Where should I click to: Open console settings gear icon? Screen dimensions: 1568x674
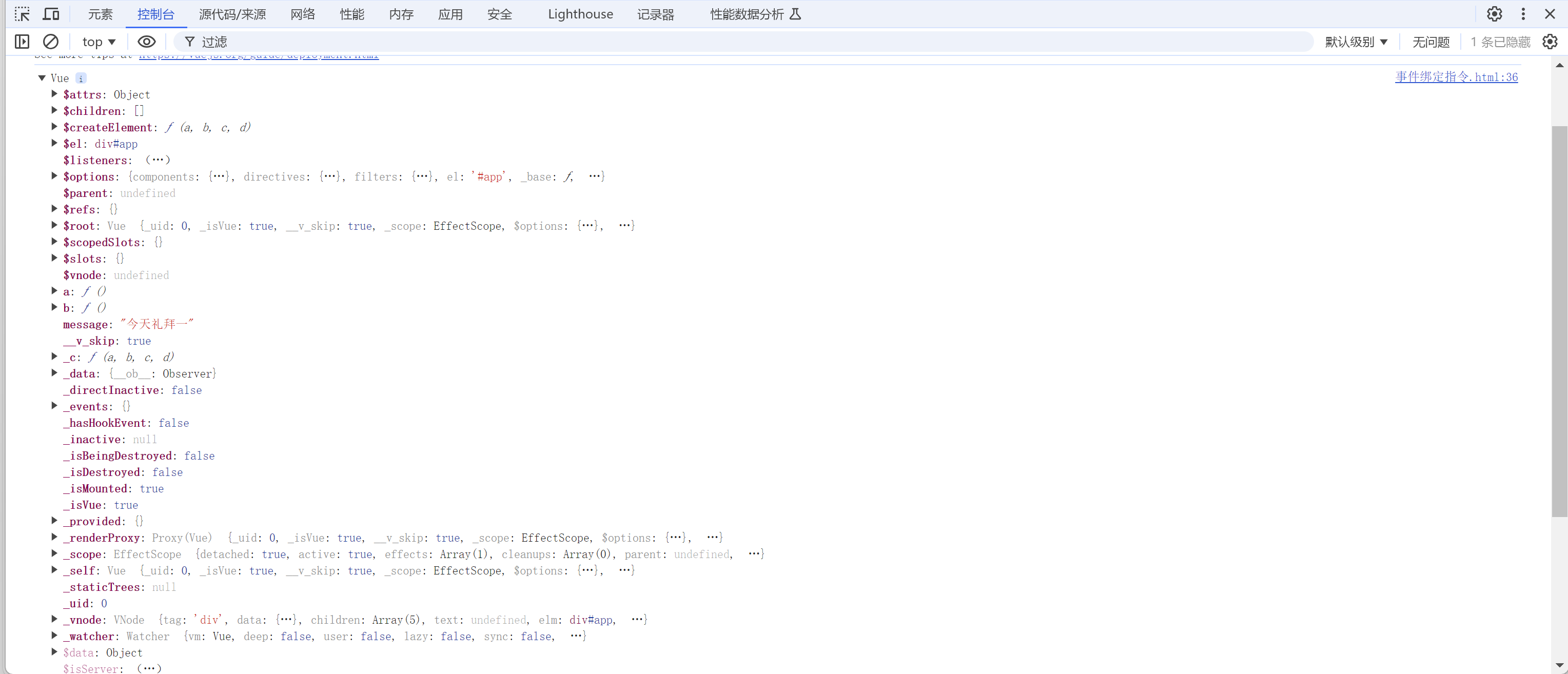point(1550,42)
